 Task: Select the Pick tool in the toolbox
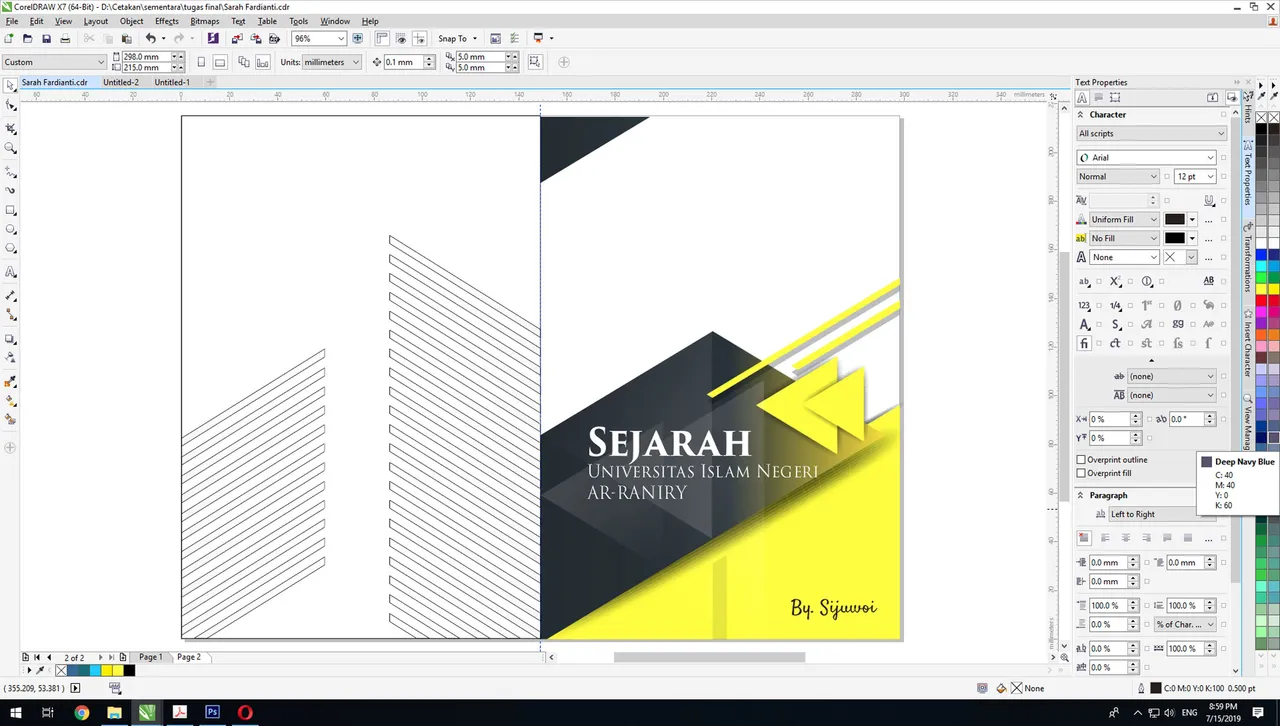(11, 87)
